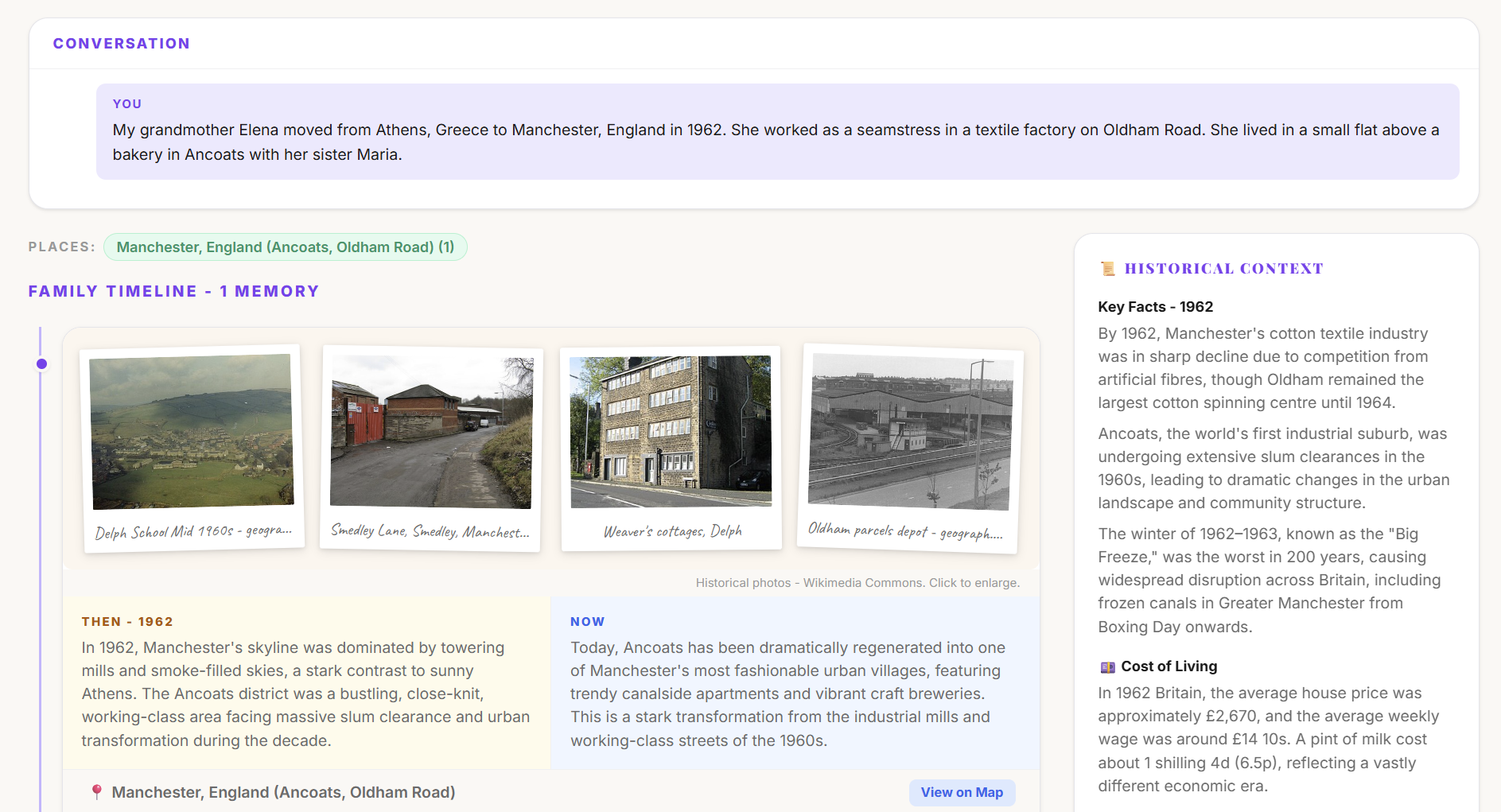Enlarge the Delph School Mid 1960s photo
The height and width of the screenshot is (812, 1501).
192,432
